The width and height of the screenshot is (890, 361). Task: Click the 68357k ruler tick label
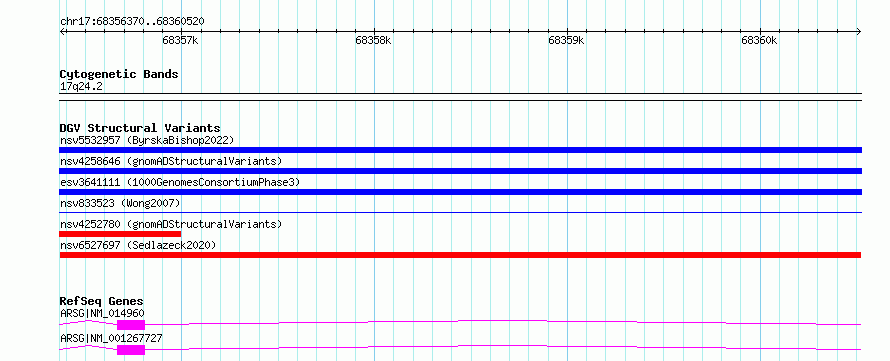(x=180, y=40)
